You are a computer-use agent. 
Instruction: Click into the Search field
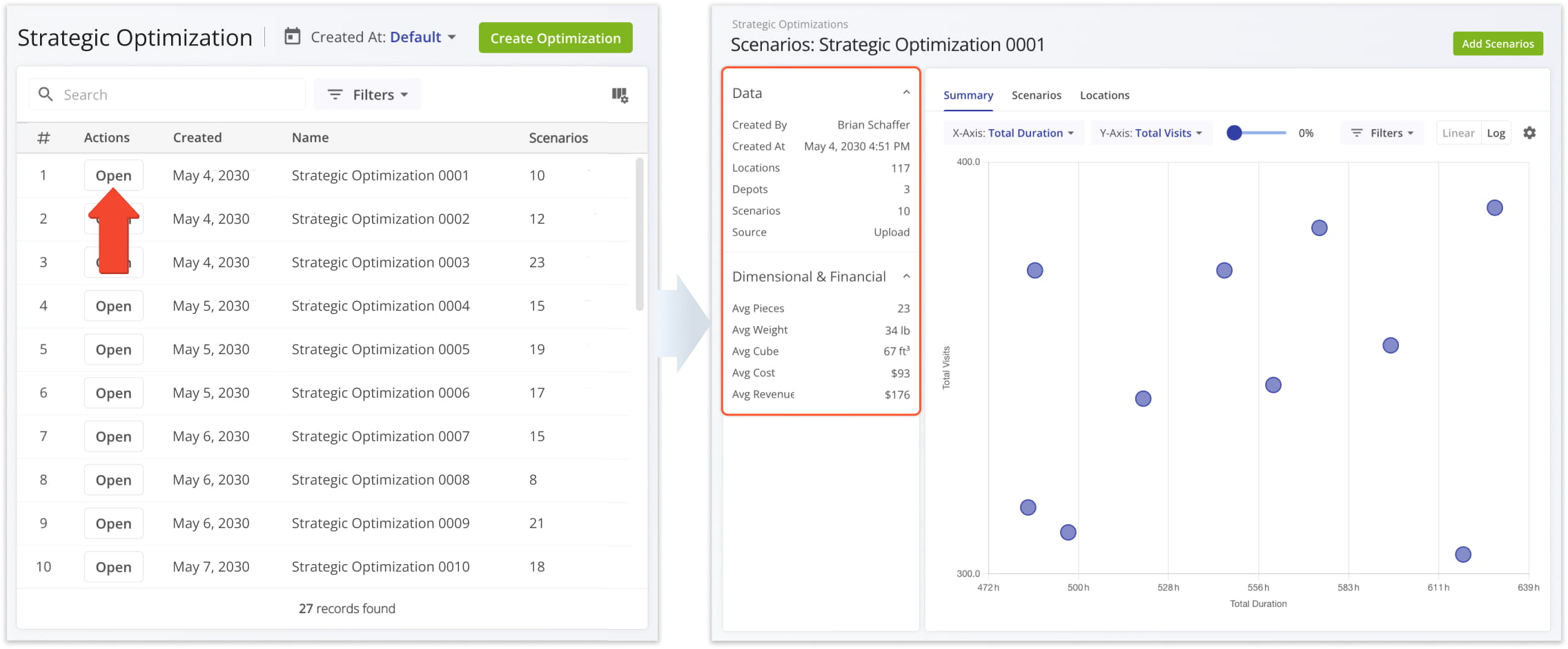coord(179,95)
